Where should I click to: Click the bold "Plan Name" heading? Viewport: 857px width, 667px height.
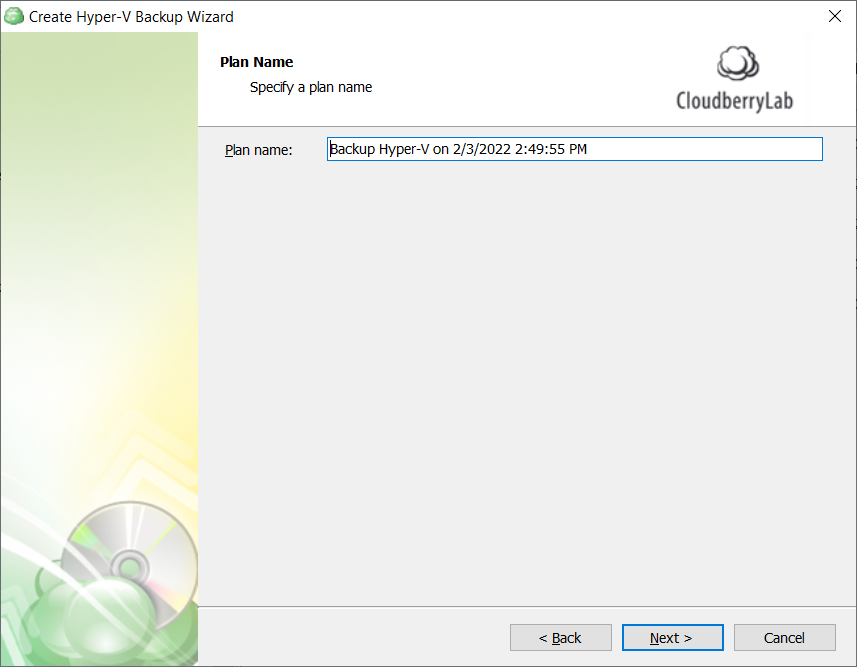pos(256,62)
